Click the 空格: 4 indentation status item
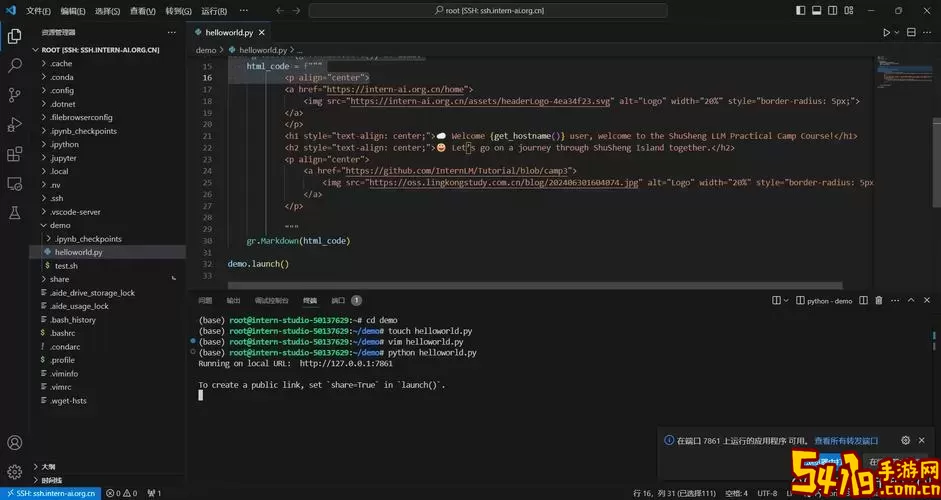Viewport: 941px width, 500px height. coord(736,493)
